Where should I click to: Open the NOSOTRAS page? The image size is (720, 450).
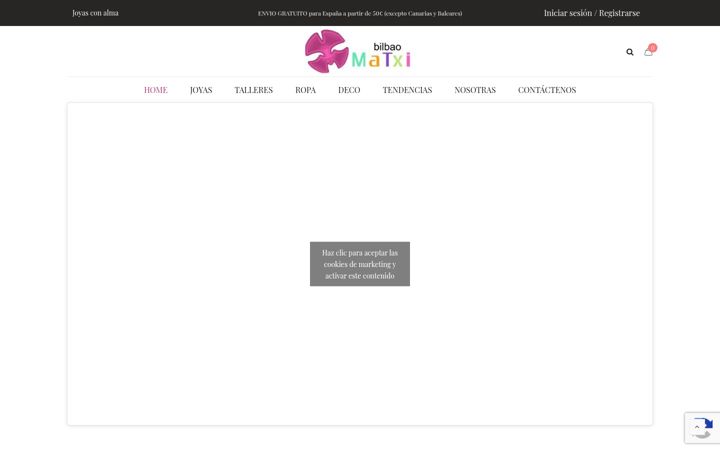[475, 90]
